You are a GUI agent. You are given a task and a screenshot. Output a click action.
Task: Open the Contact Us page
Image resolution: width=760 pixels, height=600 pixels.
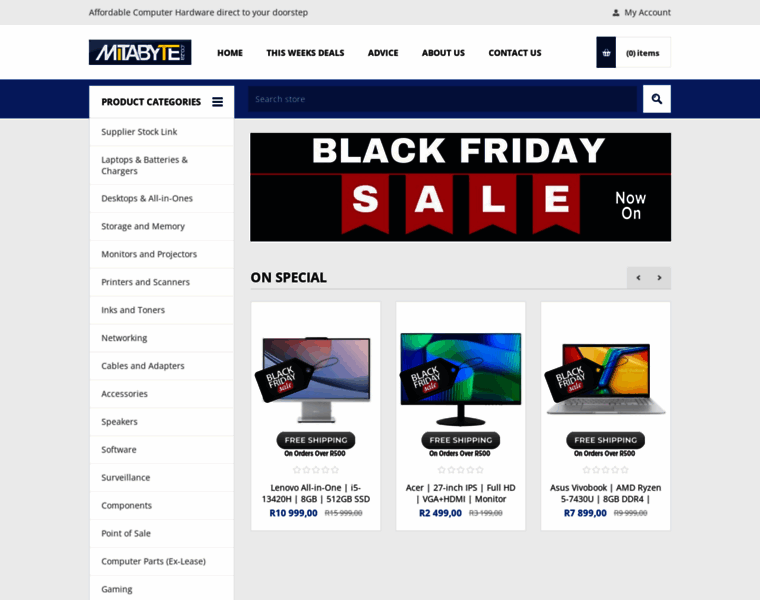point(515,53)
